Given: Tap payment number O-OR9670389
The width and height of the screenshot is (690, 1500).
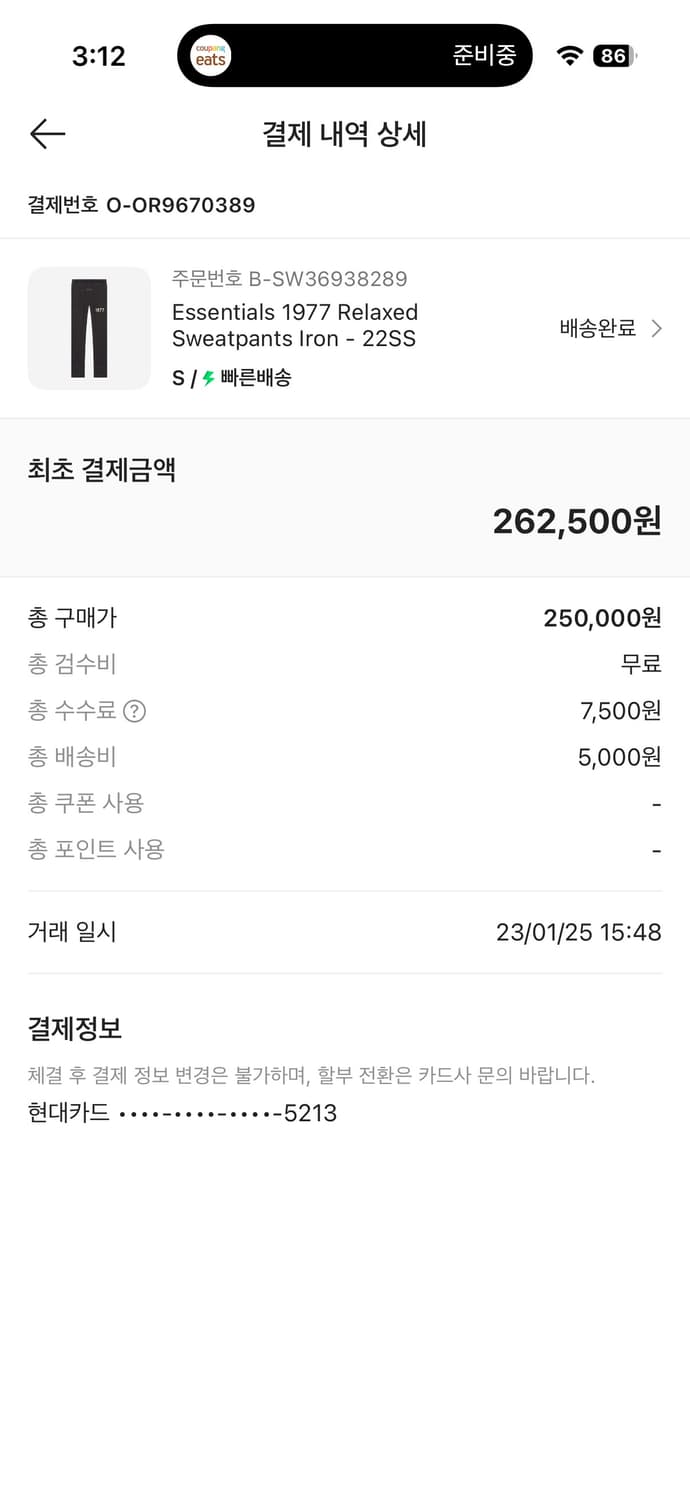Looking at the screenshot, I should click(x=141, y=206).
